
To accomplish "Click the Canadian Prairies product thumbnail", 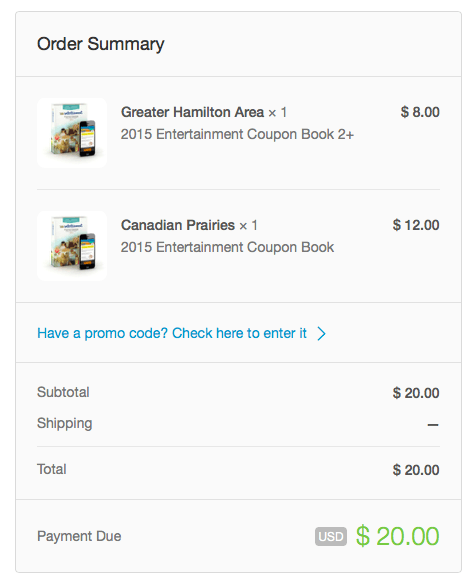I will [72, 246].
